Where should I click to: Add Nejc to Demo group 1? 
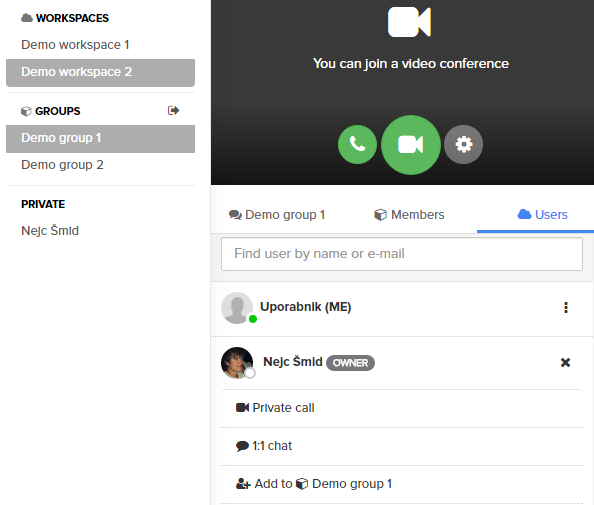tap(314, 484)
